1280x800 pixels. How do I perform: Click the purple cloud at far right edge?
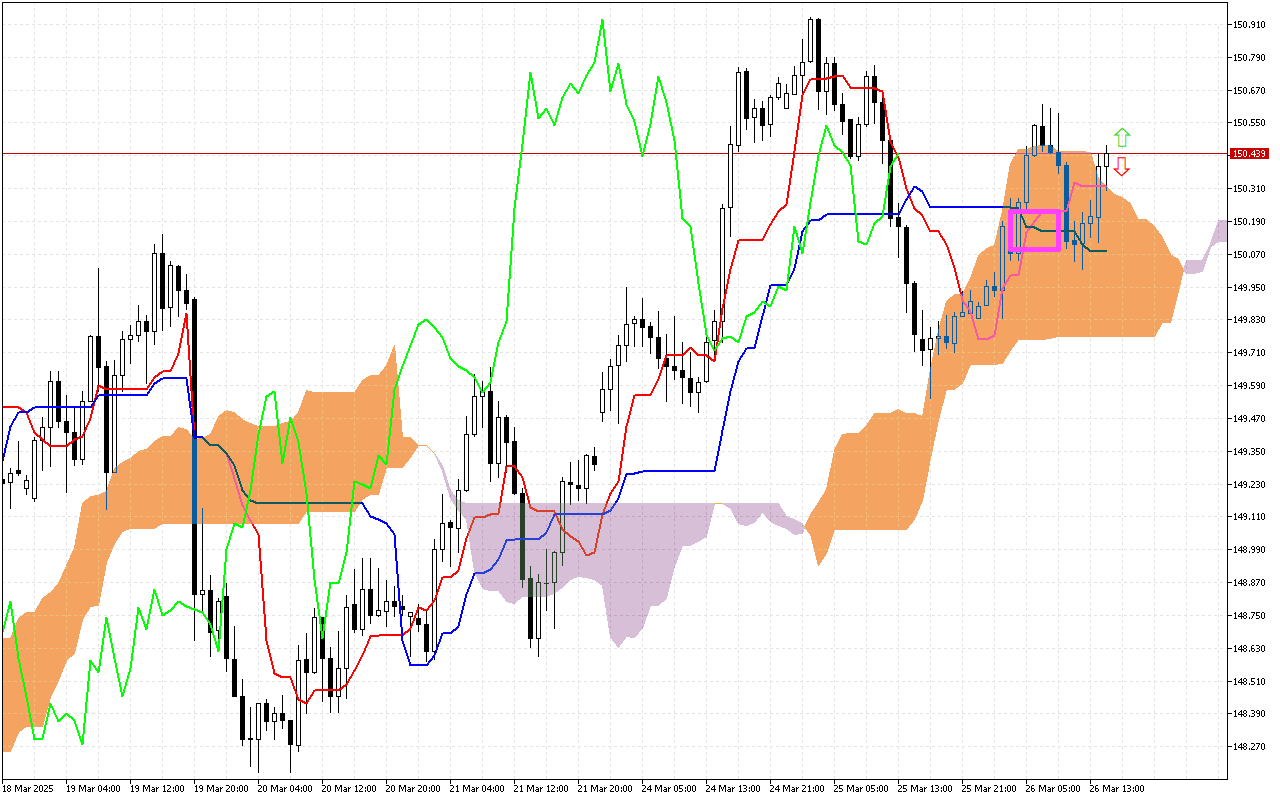(1218, 232)
